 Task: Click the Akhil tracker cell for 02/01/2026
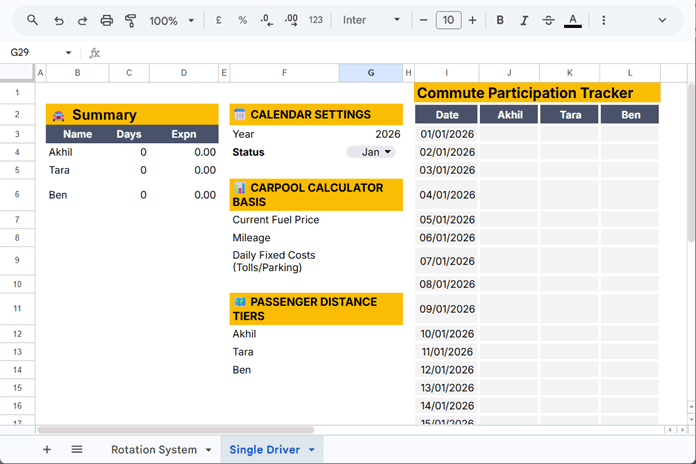(x=509, y=152)
